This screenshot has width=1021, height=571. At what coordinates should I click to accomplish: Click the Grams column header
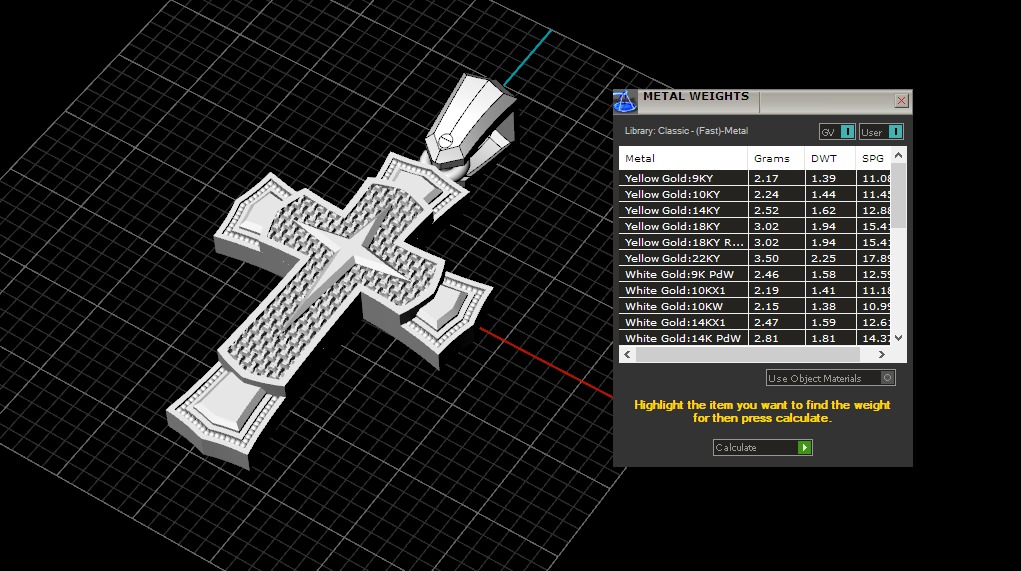(776, 158)
